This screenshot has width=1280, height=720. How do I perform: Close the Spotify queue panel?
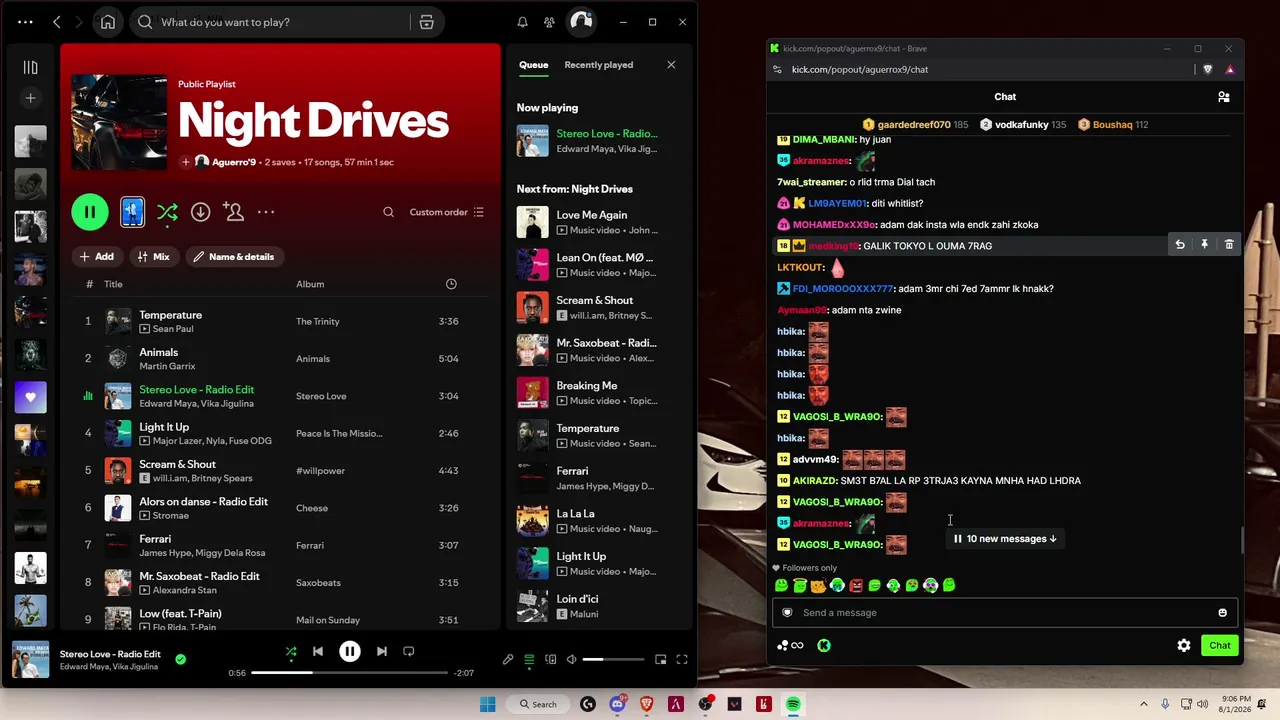coord(671,65)
